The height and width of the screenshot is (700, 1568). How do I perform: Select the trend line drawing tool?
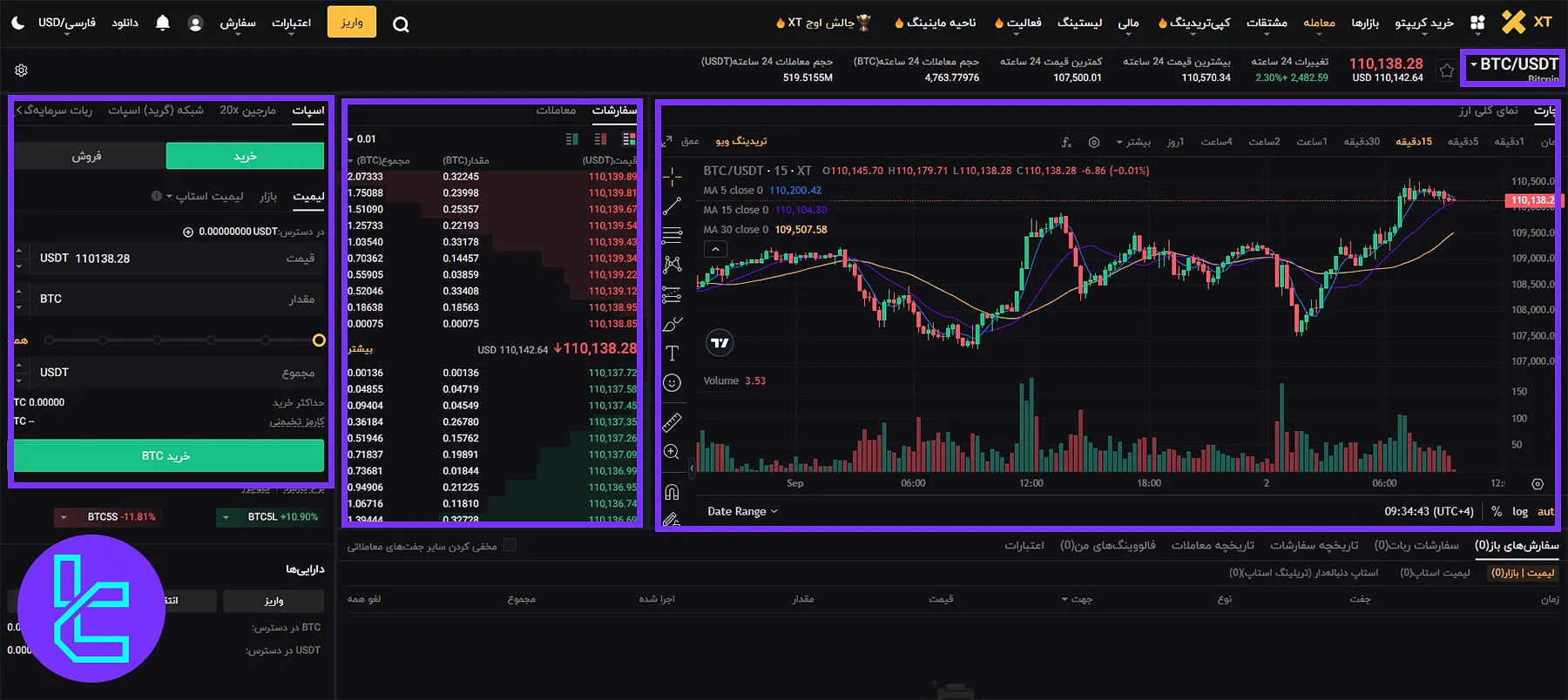(672, 206)
